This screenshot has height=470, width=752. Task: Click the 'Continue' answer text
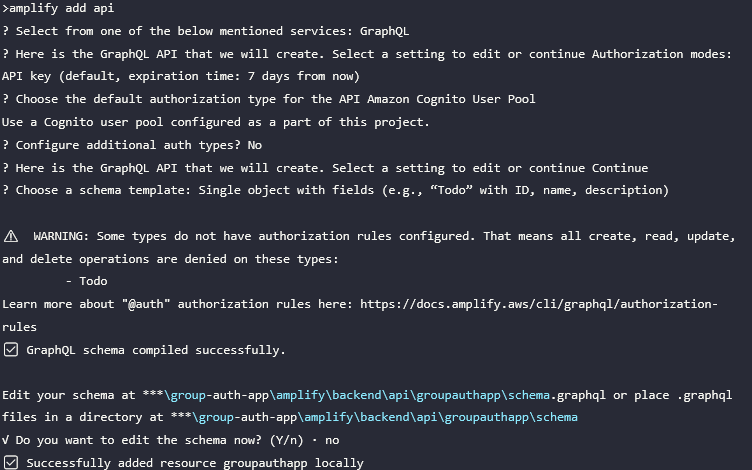click(620, 168)
